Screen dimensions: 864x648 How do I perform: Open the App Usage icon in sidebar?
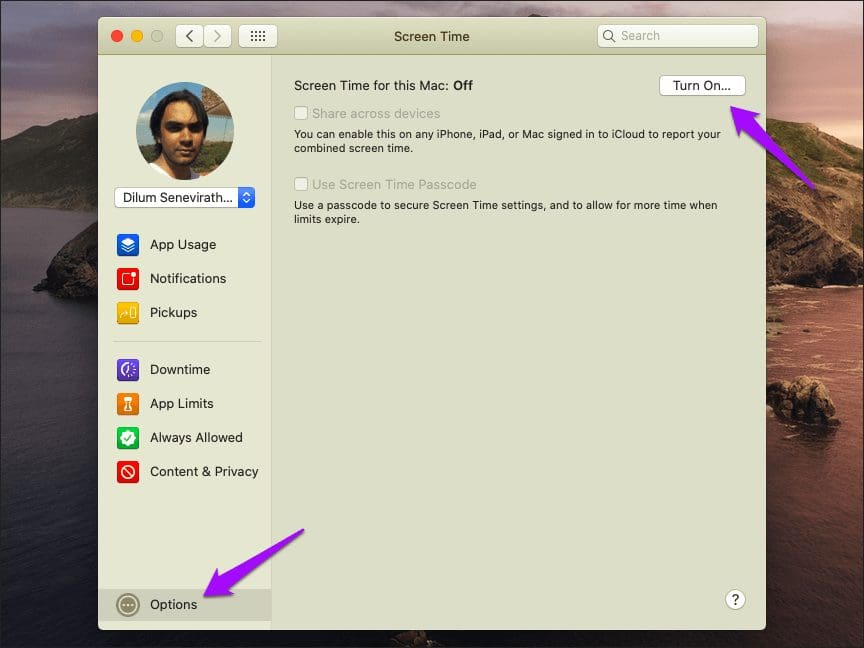click(128, 245)
